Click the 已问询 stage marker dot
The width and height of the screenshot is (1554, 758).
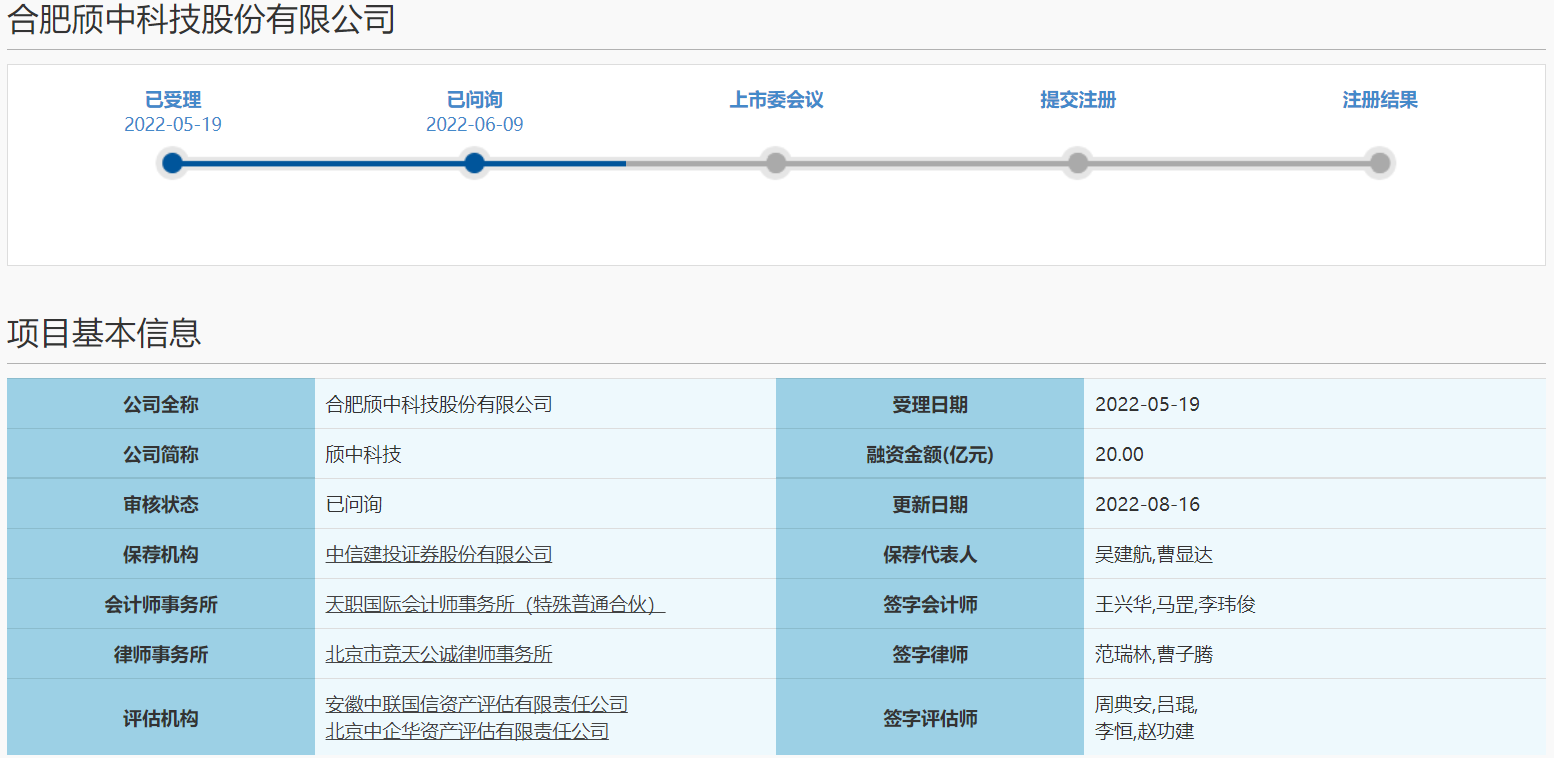[475, 163]
